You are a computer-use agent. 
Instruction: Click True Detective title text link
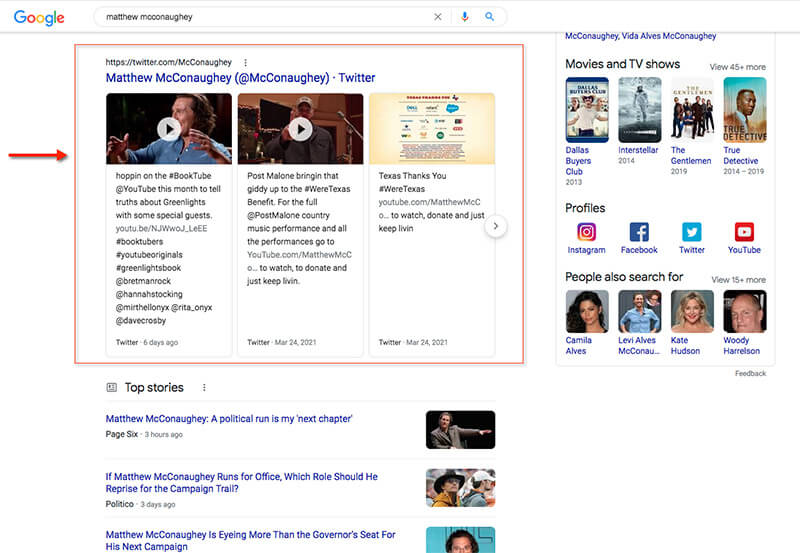tap(740, 156)
